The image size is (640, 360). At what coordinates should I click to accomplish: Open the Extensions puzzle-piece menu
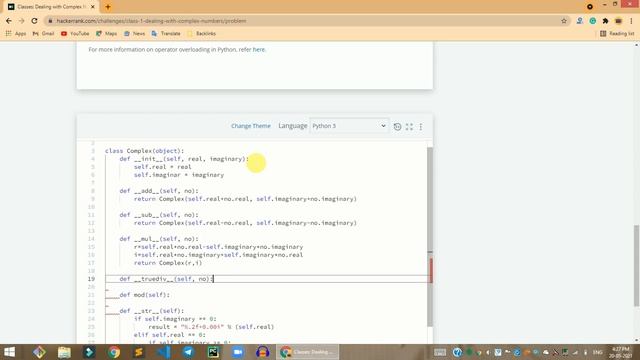(x=605, y=21)
